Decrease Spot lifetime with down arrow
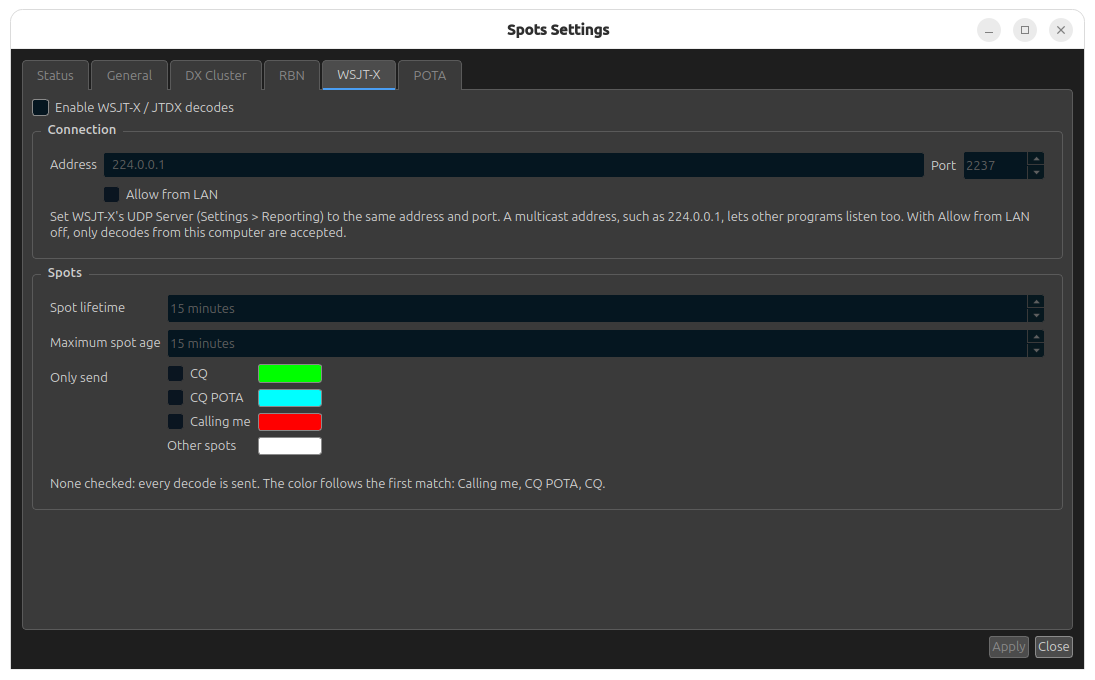Viewport: 1095px width, 680px height. (x=1036, y=315)
